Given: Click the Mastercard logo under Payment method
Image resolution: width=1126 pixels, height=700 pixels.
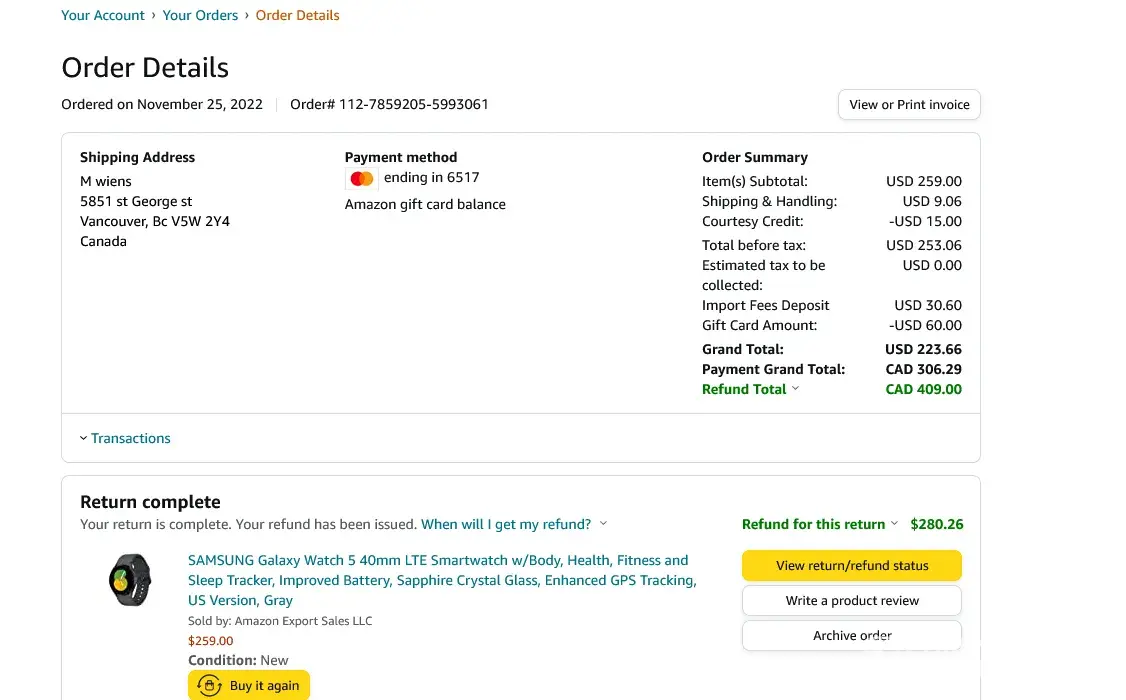Looking at the screenshot, I should (x=362, y=179).
